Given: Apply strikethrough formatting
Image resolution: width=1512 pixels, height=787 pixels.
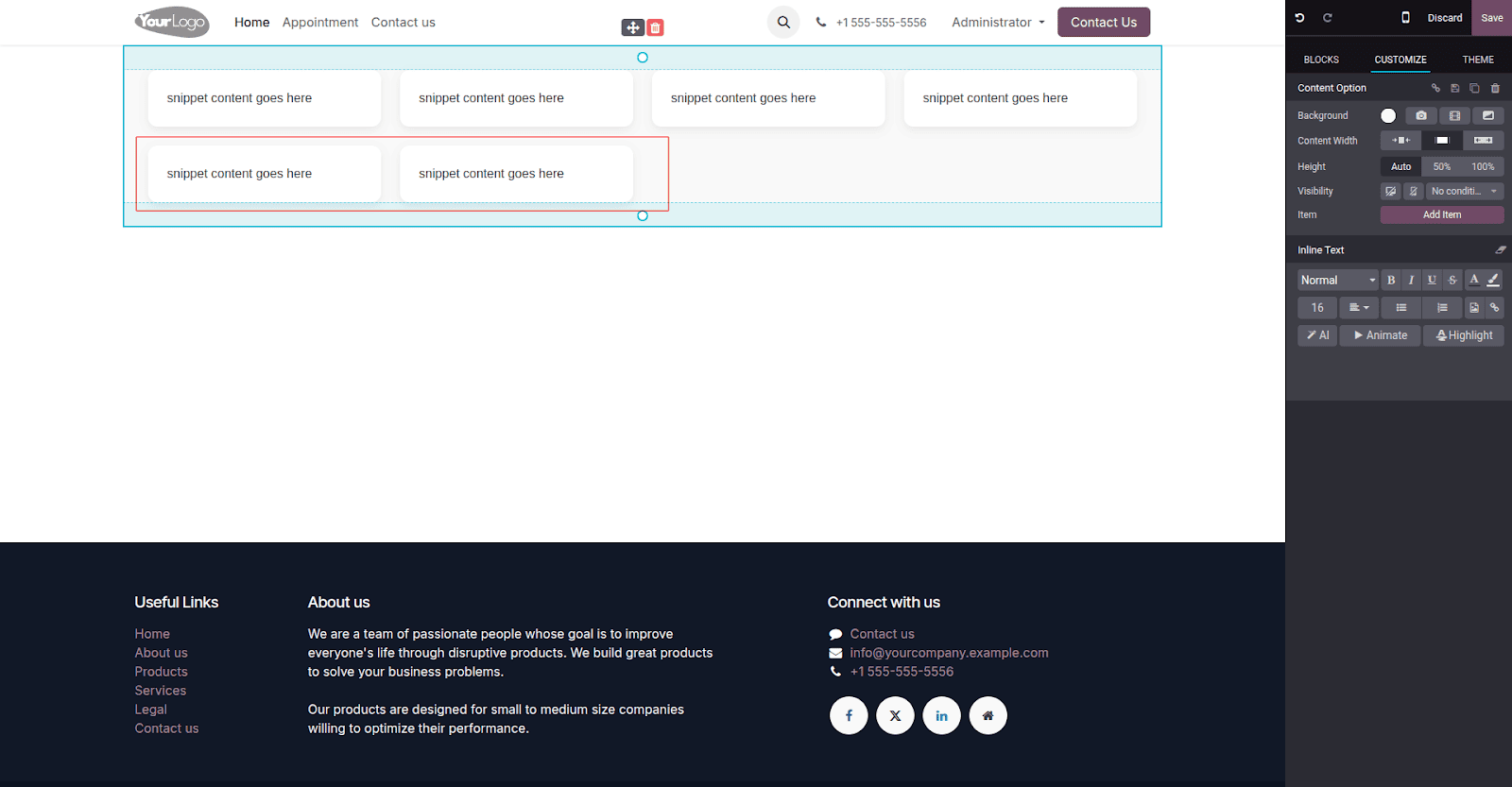Looking at the screenshot, I should [x=1452, y=280].
